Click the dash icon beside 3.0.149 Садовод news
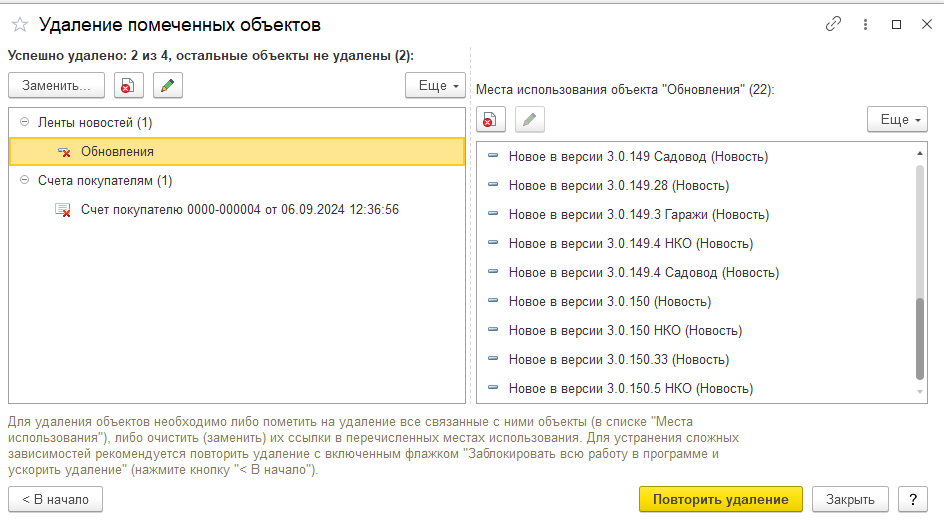The width and height of the screenshot is (944, 525). point(492,156)
